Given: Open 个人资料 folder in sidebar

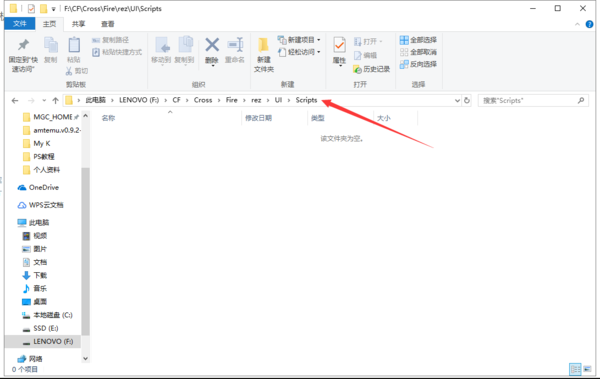Looking at the screenshot, I should coord(41,170).
